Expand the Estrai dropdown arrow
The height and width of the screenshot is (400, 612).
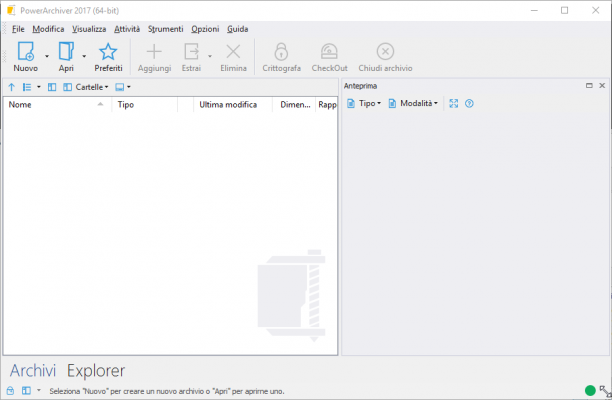point(210,56)
